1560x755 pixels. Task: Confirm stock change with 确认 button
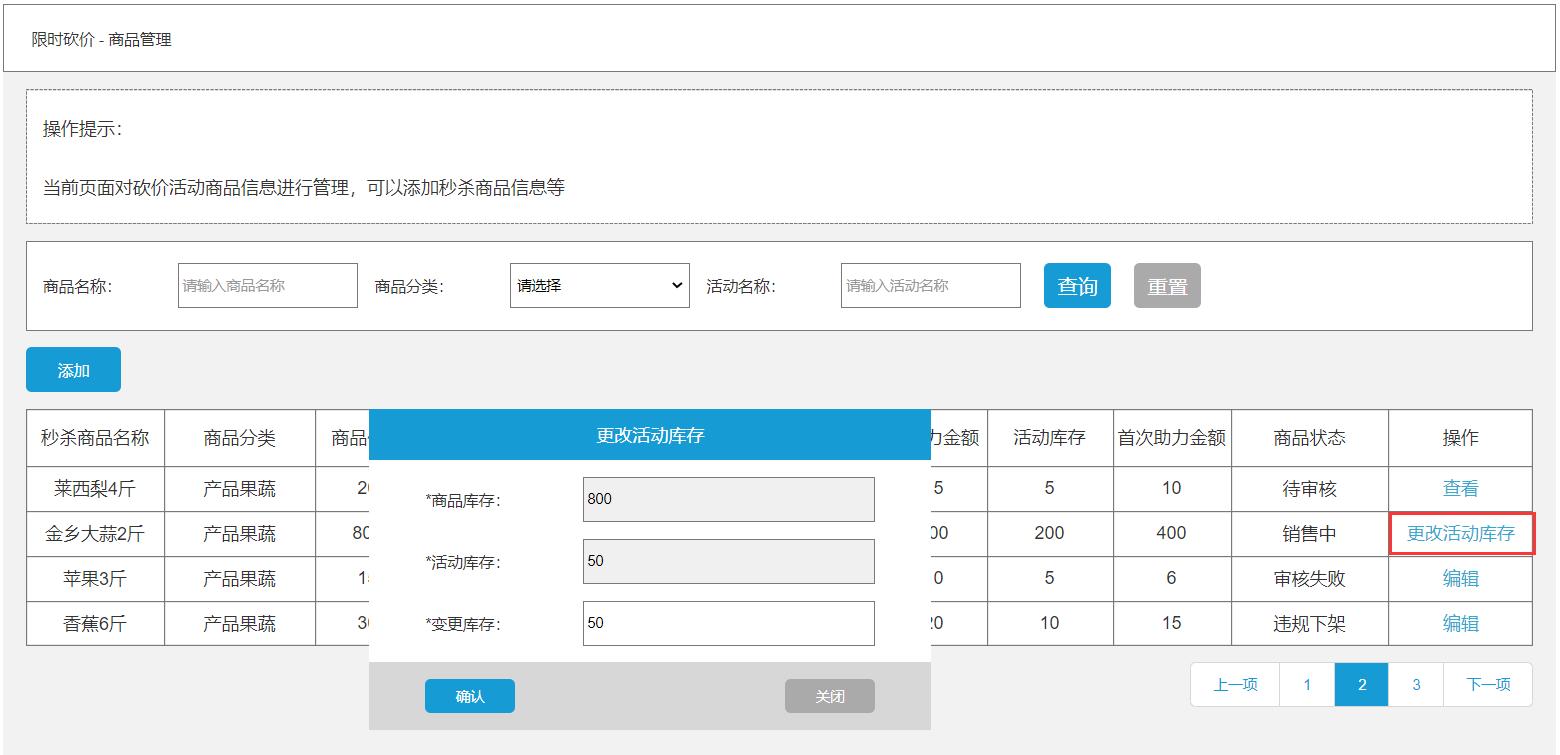(x=470, y=696)
